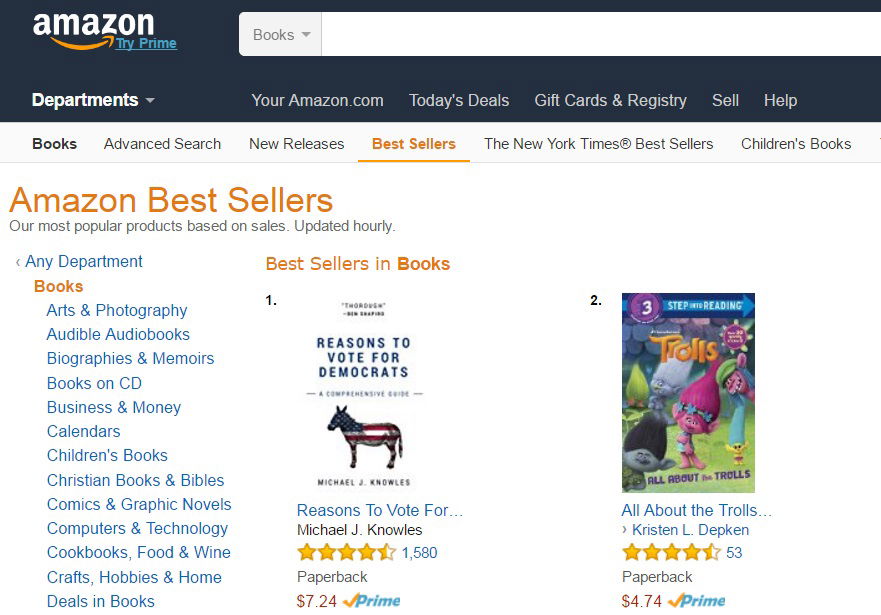Go to Gift Cards & Registry
881x615 pixels.
[610, 100]
